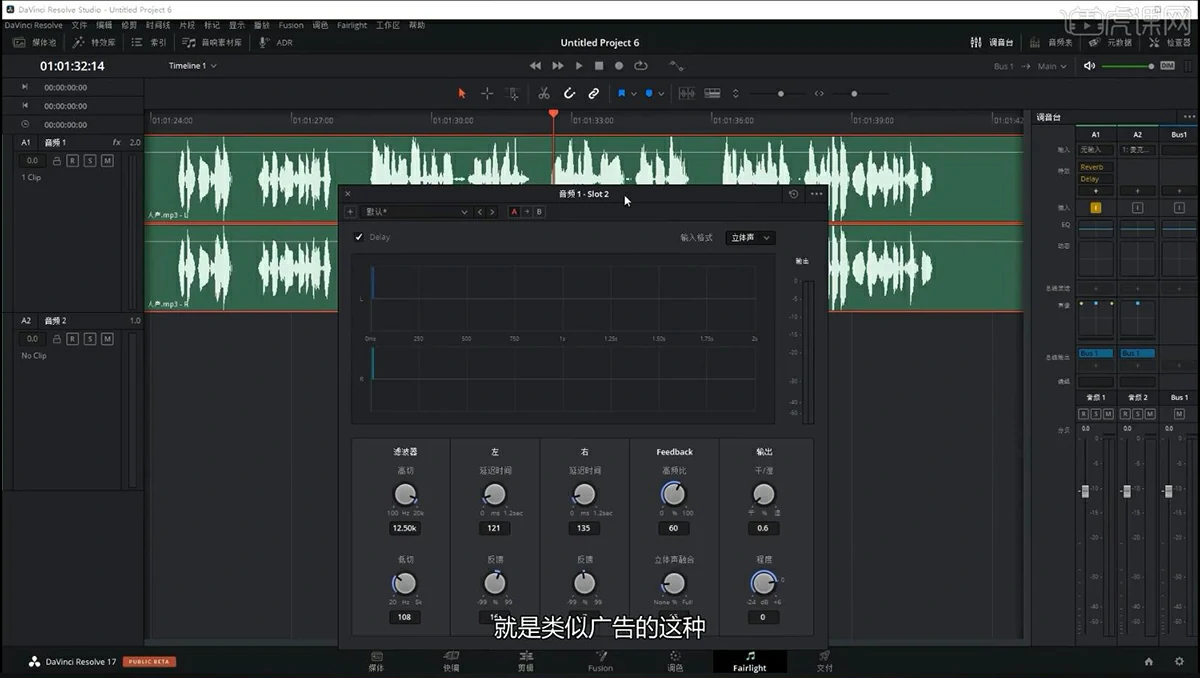Image resolution: width=1200 pixels, height=678 pixels.
Task: Select the edit selection tool
Action: tap(512, 93)
